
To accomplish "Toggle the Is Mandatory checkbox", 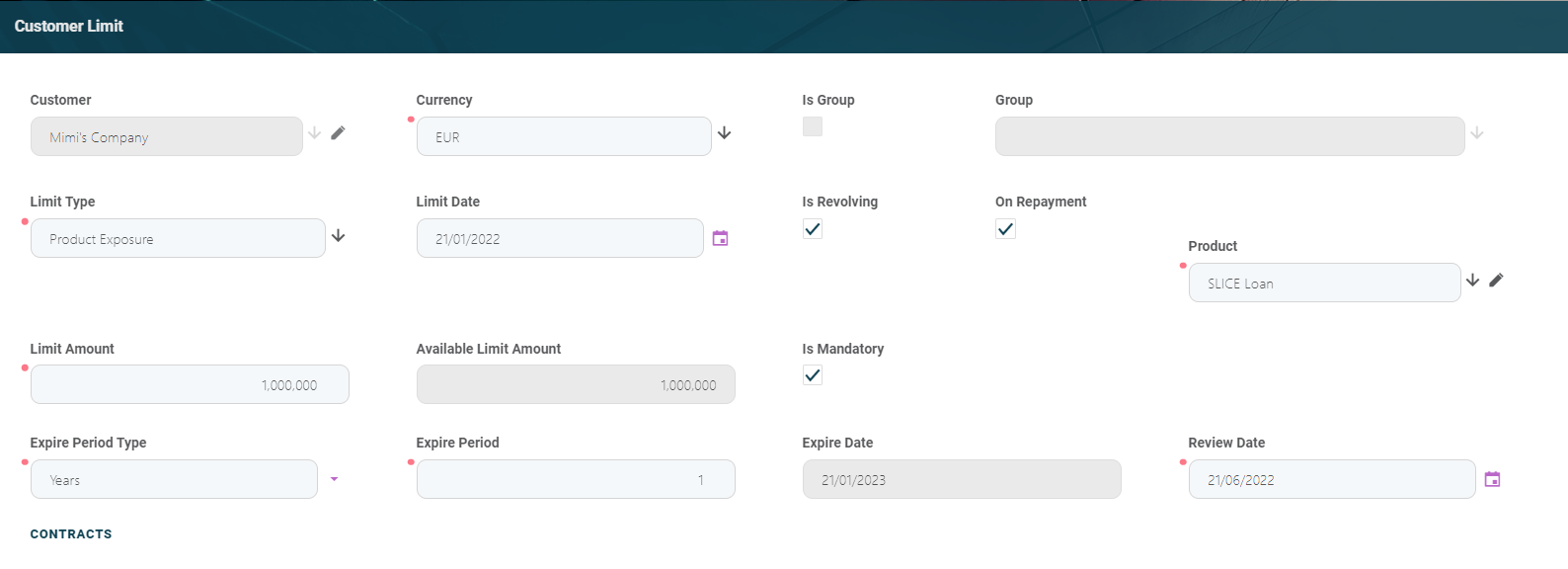I will [x=813, y=375].
